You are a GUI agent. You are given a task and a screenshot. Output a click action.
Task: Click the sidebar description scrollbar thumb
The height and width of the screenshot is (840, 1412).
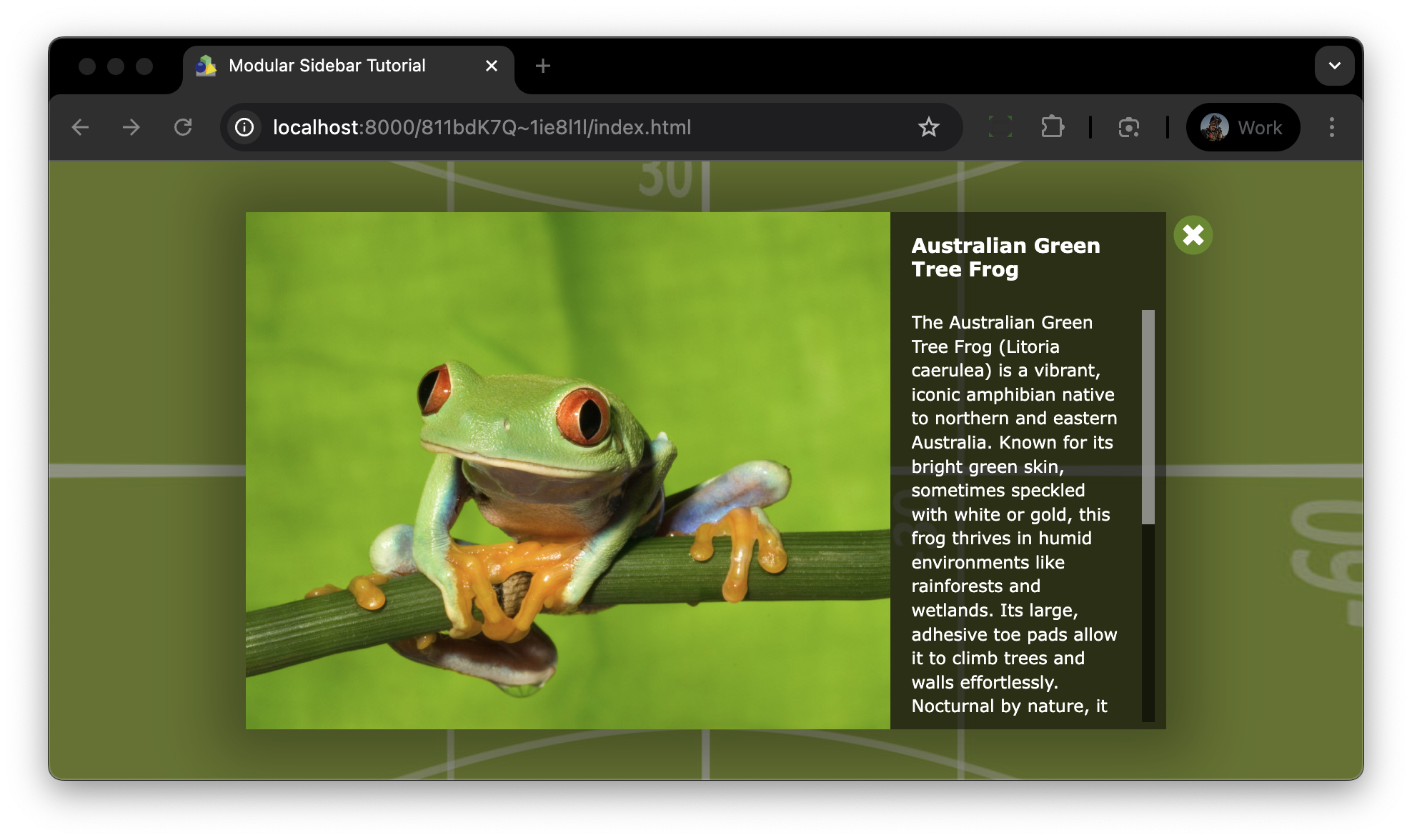point(1148,416)
